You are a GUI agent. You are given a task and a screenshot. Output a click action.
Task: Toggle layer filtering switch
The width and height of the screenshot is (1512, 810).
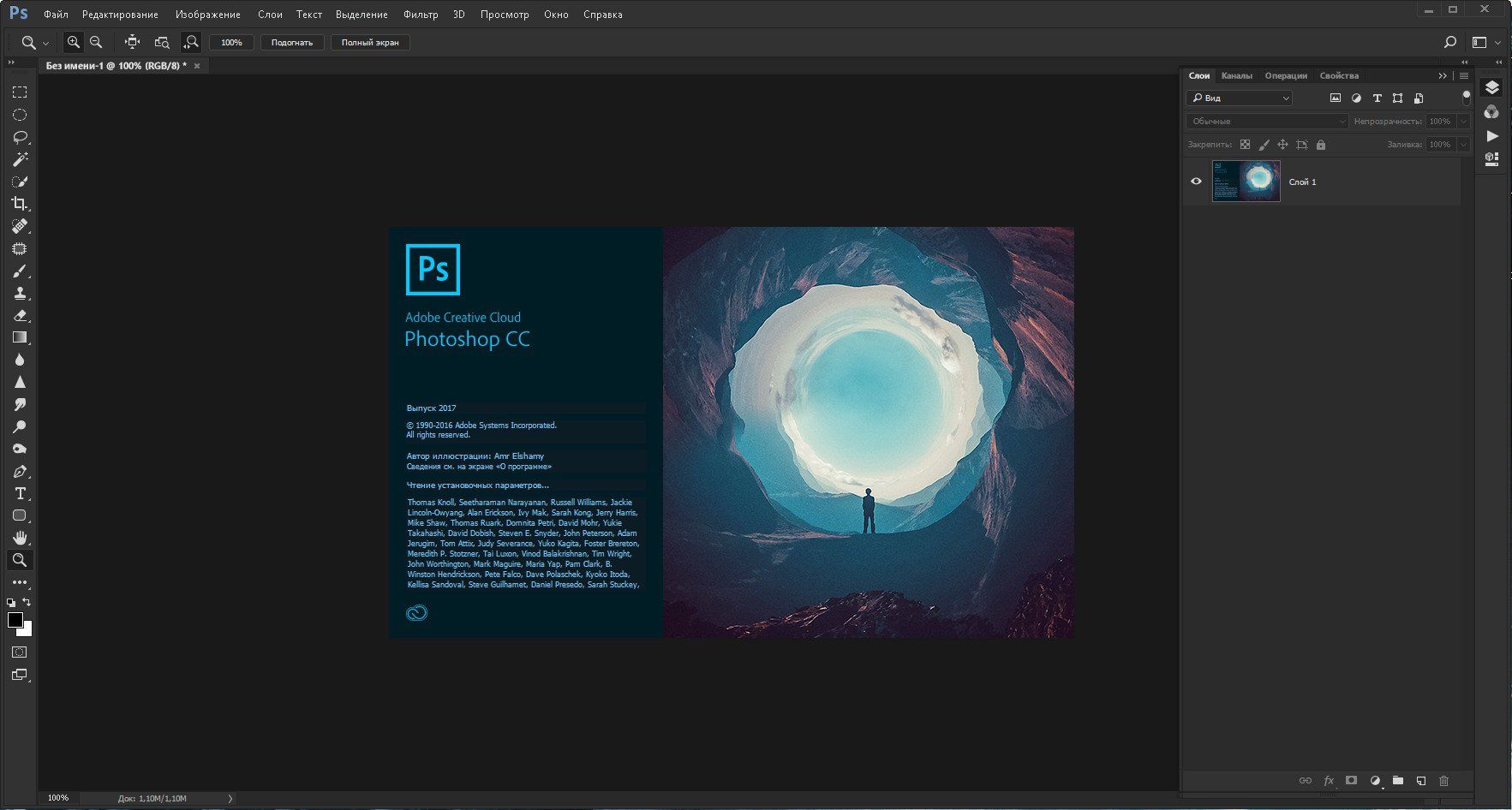point(1466,97)
